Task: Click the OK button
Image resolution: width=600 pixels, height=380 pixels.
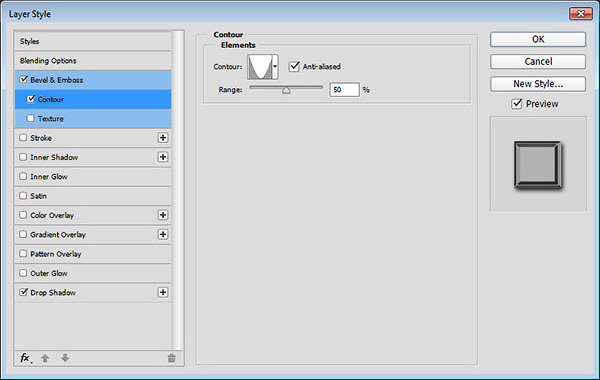Action: point(538,39)
